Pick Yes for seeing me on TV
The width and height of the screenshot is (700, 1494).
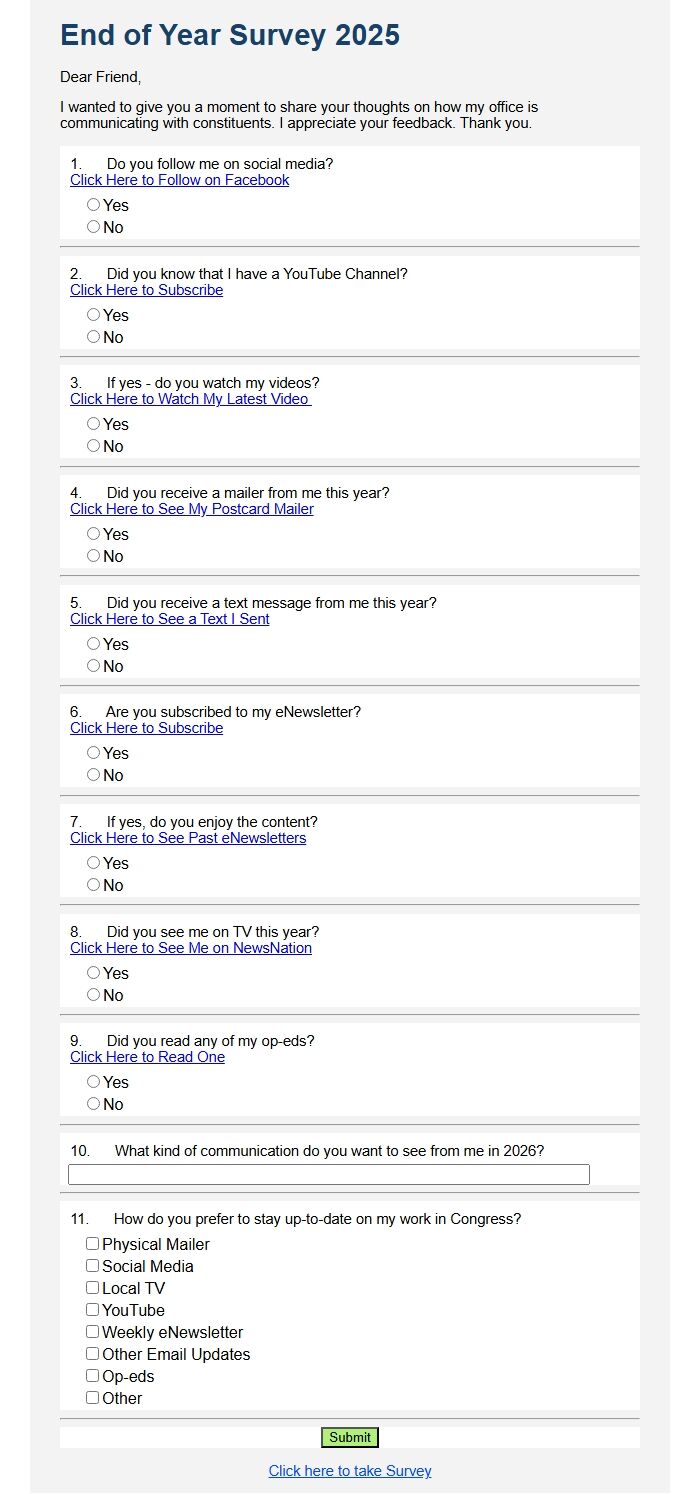click(94, 973)
